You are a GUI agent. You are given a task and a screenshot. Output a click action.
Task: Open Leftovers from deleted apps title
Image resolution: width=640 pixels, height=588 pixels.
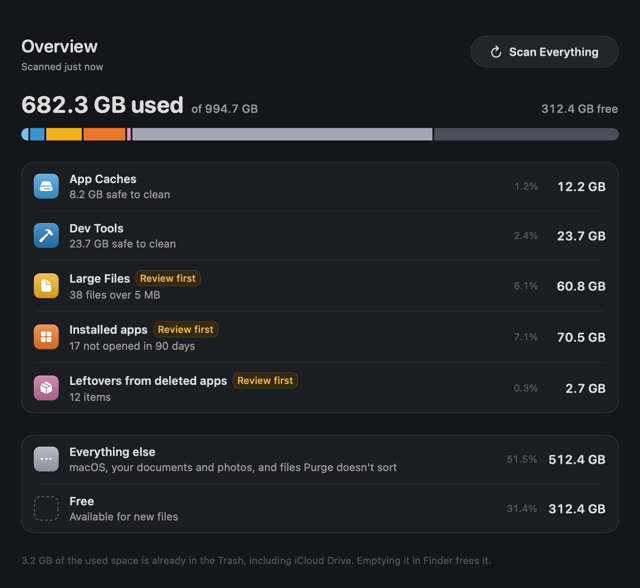pyautogui.click(x=148, y=381)
